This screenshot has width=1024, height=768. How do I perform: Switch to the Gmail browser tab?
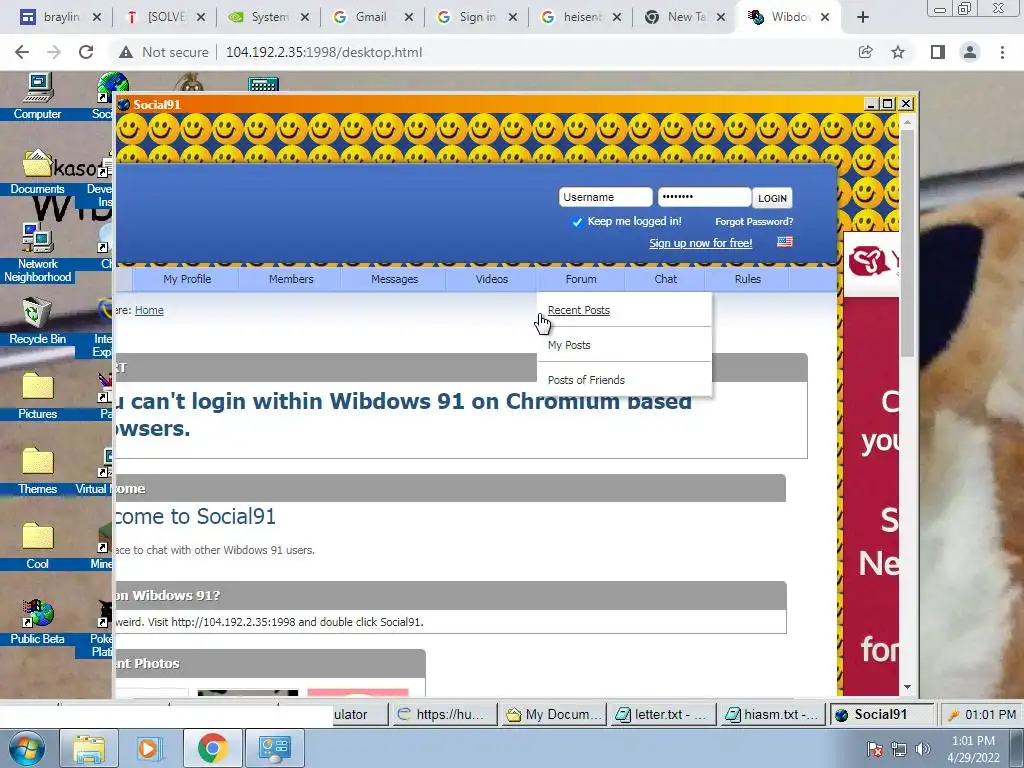[x=371, y=17]
